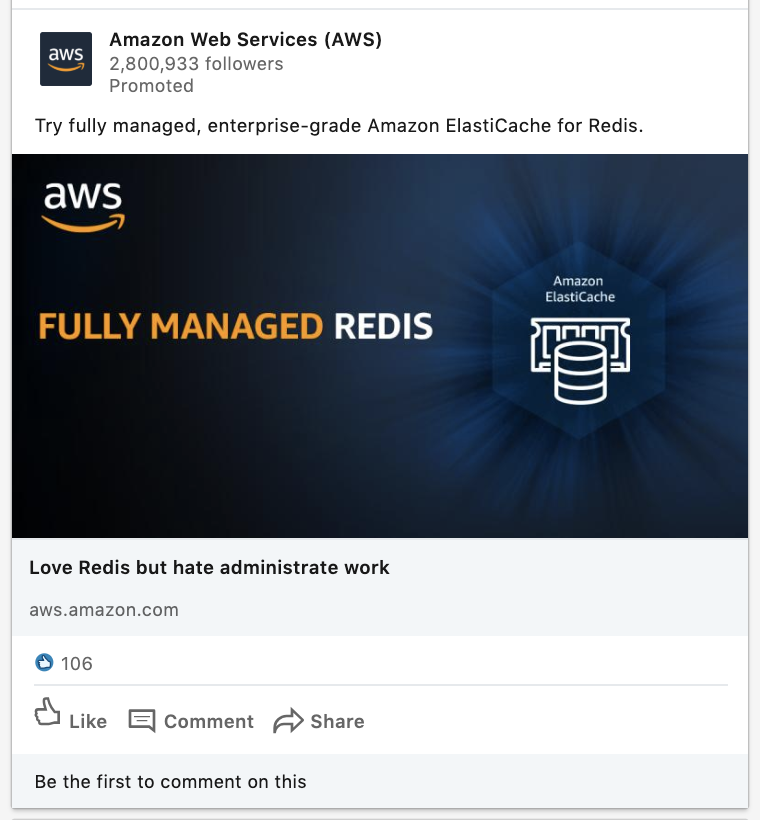Select the thumbs-up icon on the Like action
Viewport: 760px width, 820px height.
[x=47, y=714]
